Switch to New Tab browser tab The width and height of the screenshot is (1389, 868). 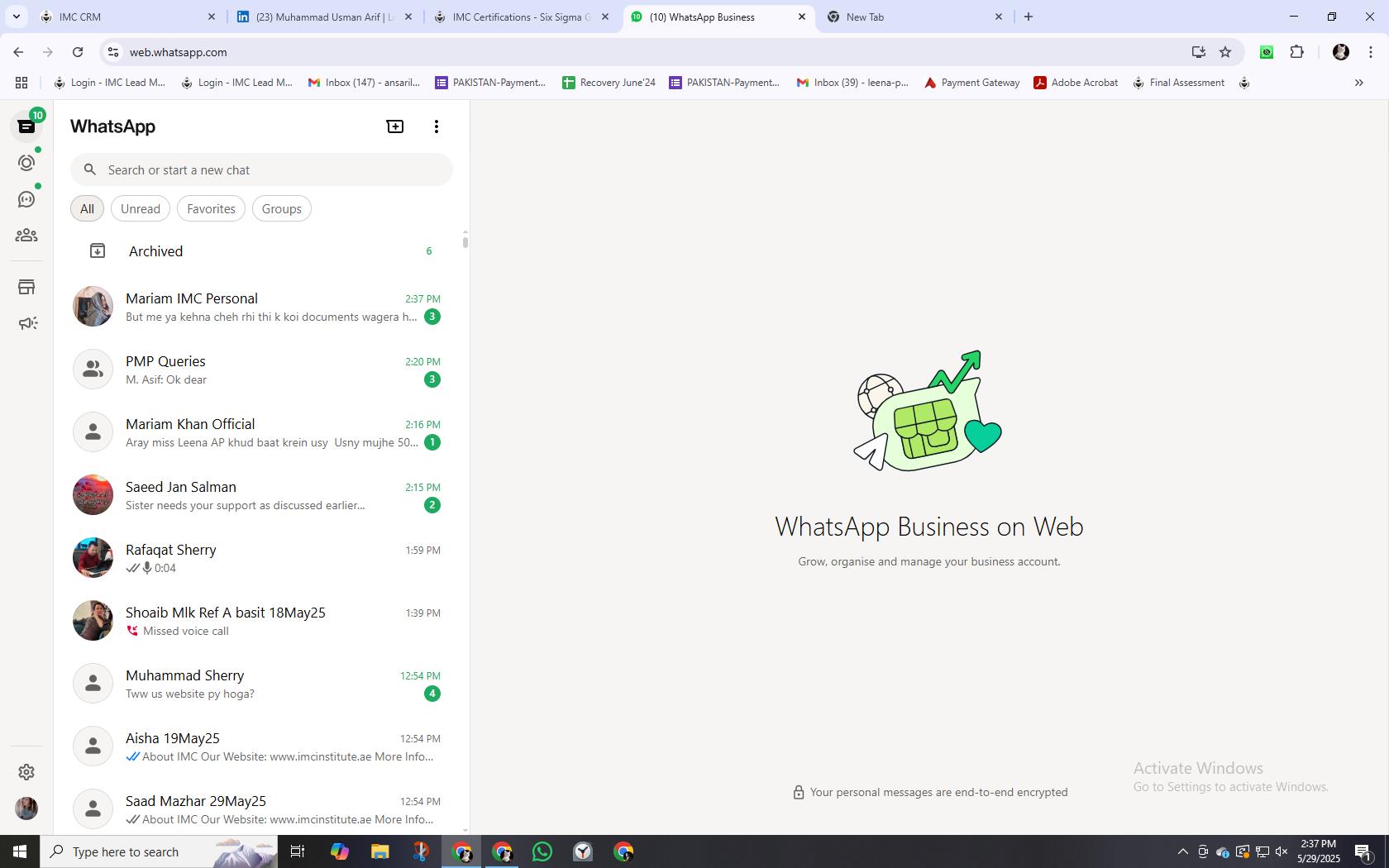click(x=914, y=17)
